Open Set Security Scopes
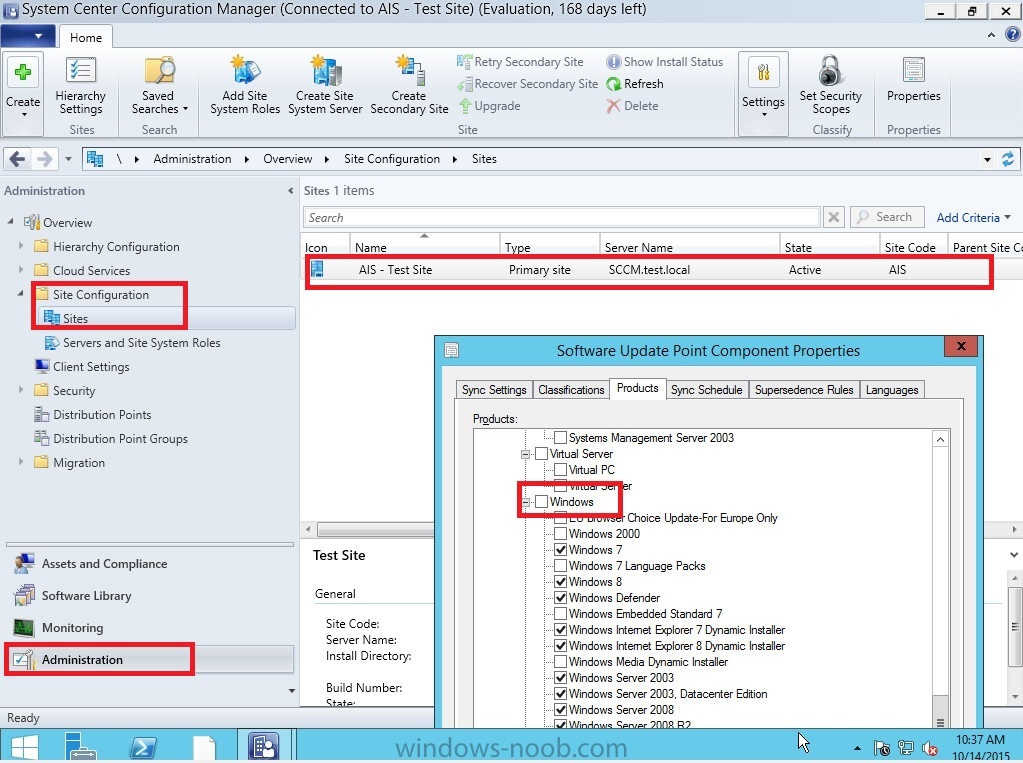Image resolution: width=1023 pixels, height=763 pixels. coord(831,87)
